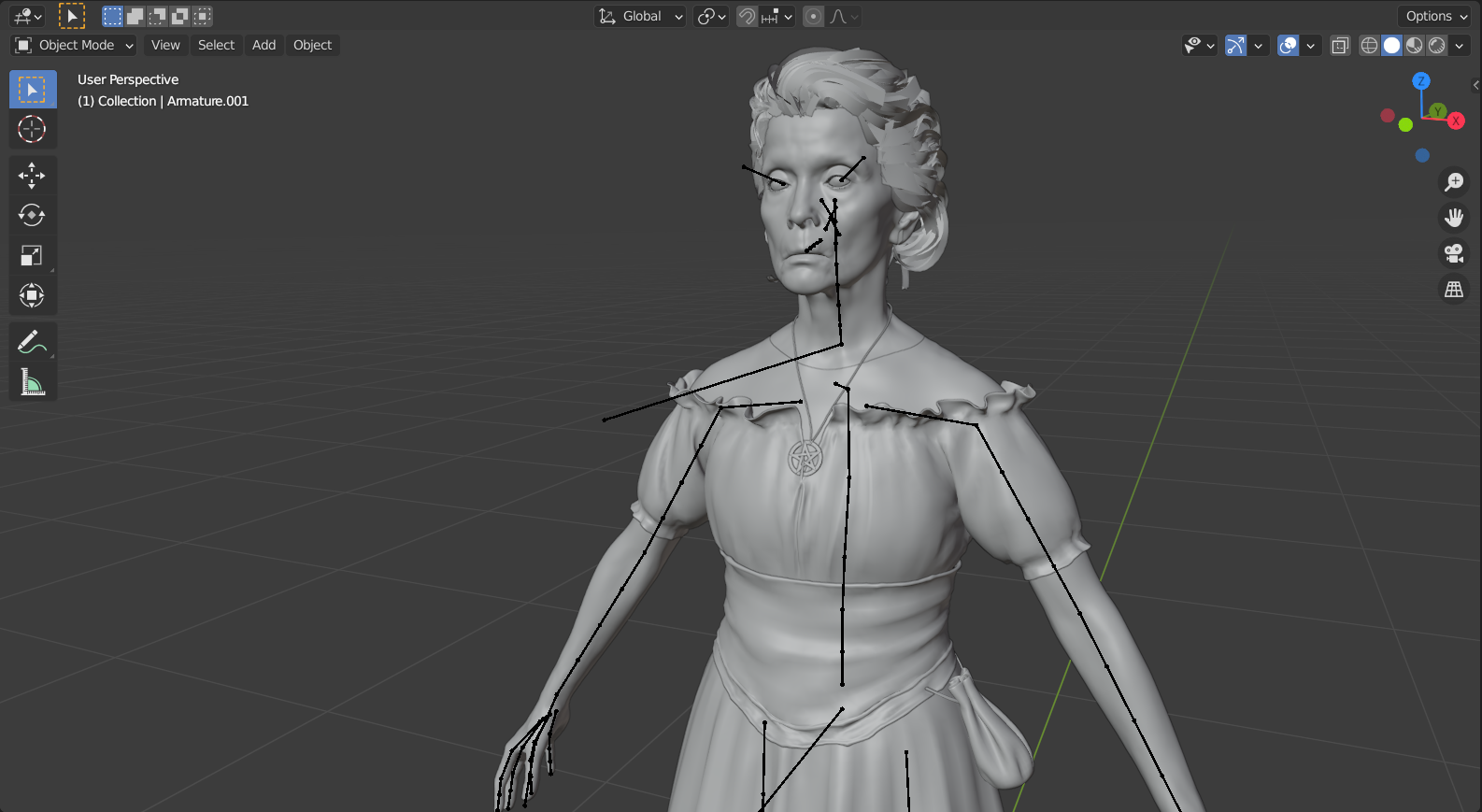Toggle Show Gizmo button
This screenshot has width=1482, height=812.
click(x=1235, y=45)
